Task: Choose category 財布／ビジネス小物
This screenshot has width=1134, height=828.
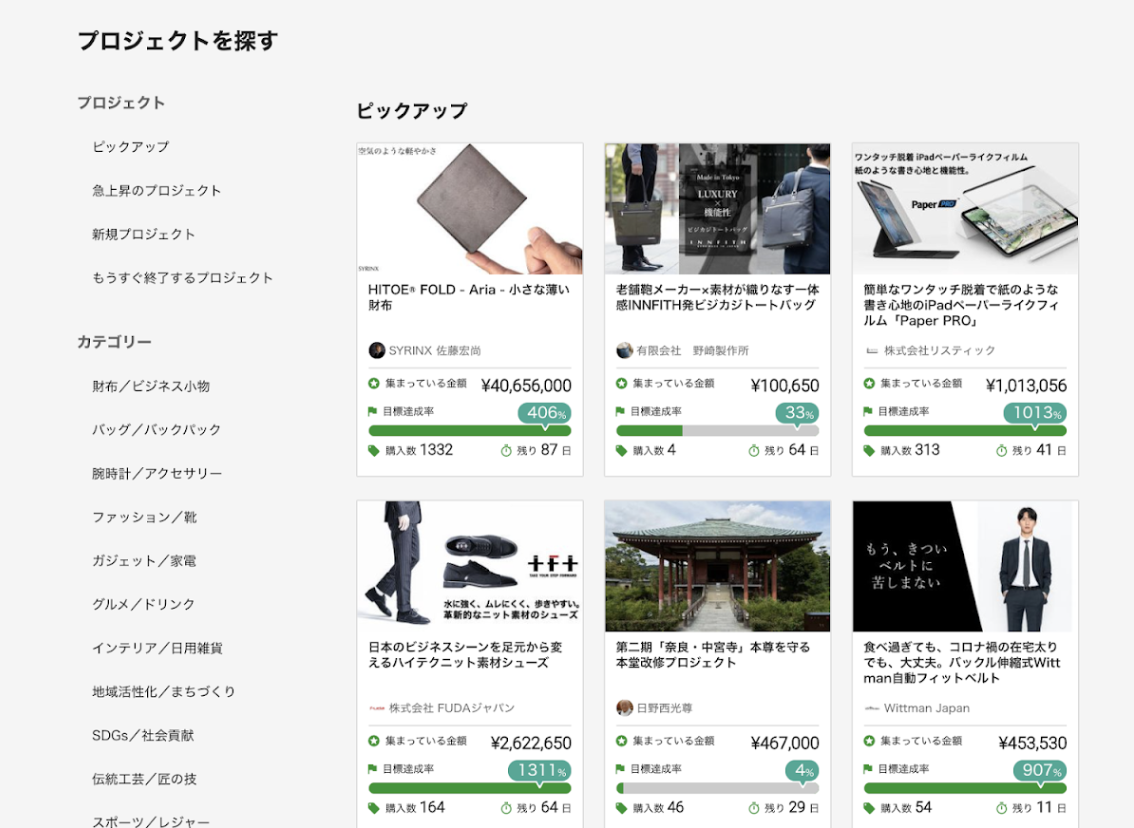Action: (x=150, y=386)
